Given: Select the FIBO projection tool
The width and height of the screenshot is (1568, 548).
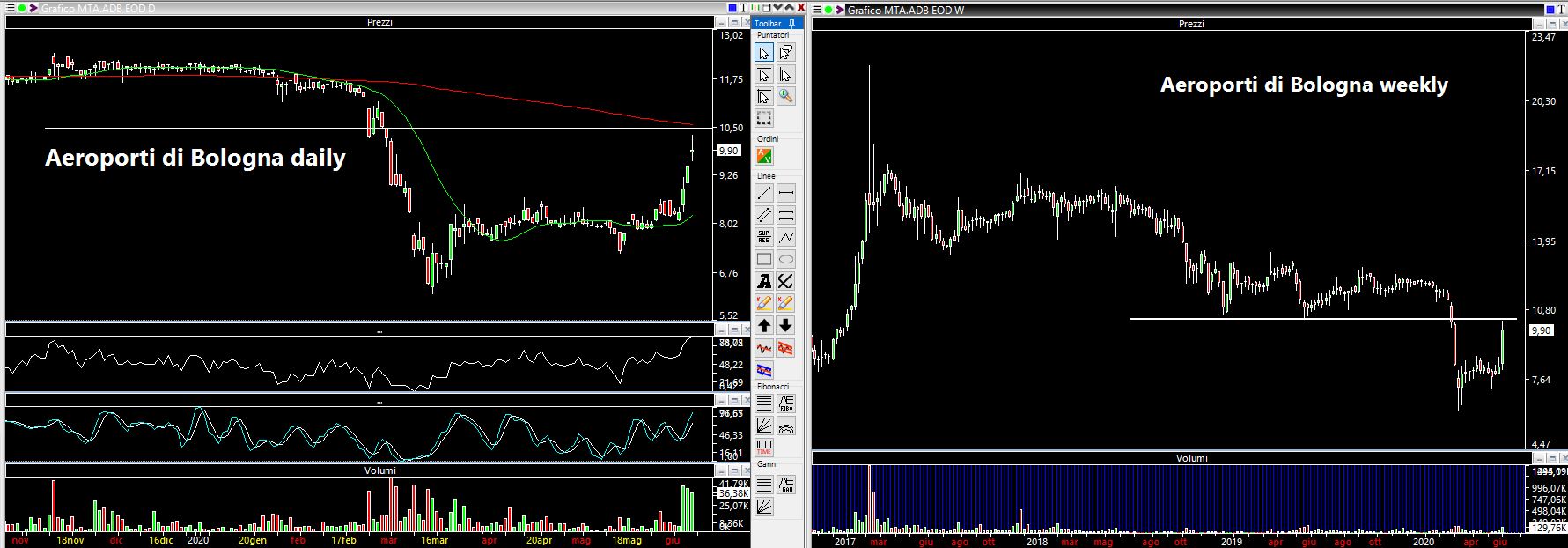Looking at the screenshot, I should pos(786,404).
